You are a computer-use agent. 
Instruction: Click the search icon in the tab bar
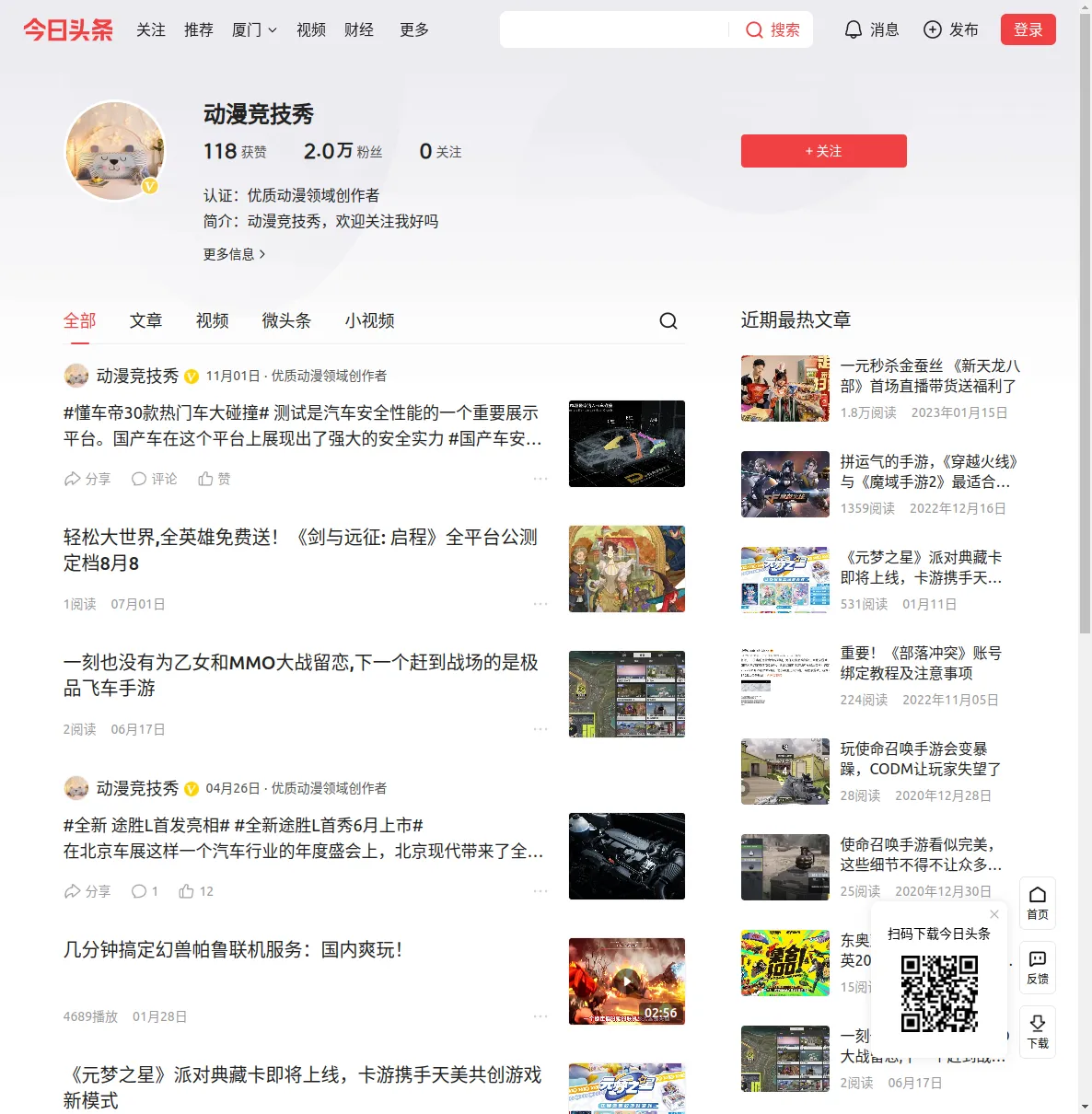coord(668,320)
